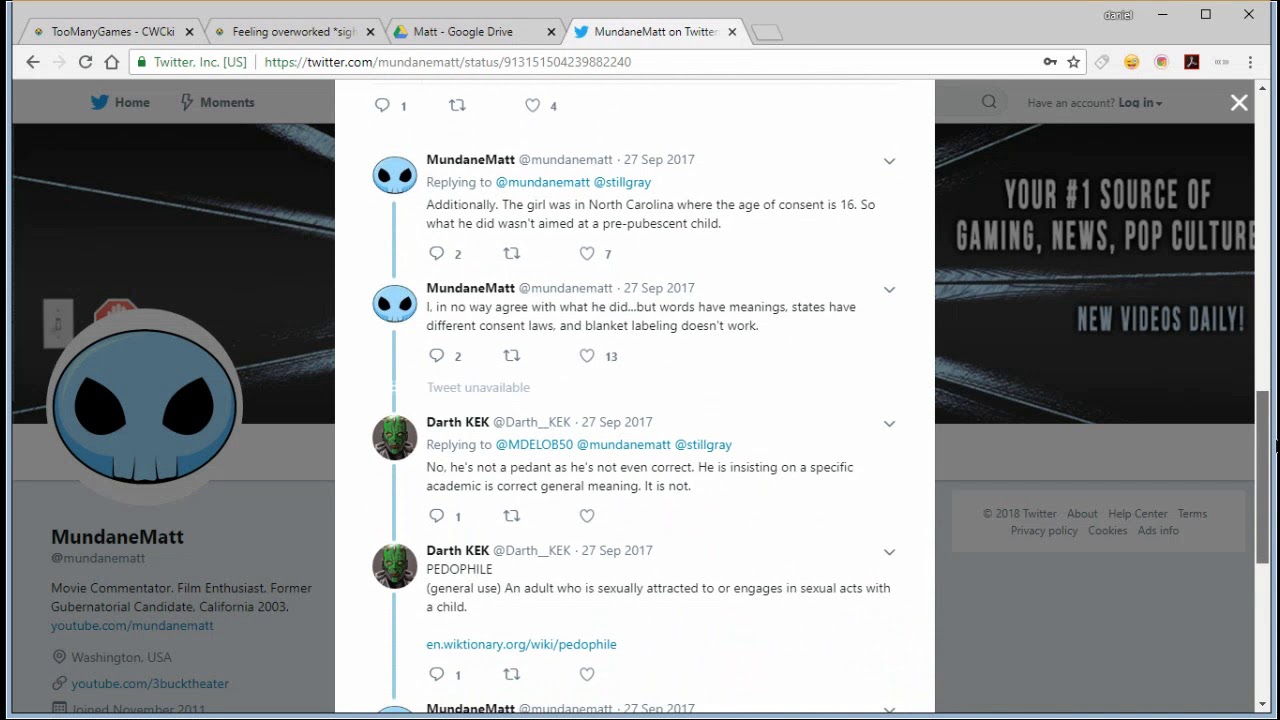The height and width of the screenshot is (720, 1280).
Task: Reply to the 'words have meanings' tweet
Action: [437, 355]
